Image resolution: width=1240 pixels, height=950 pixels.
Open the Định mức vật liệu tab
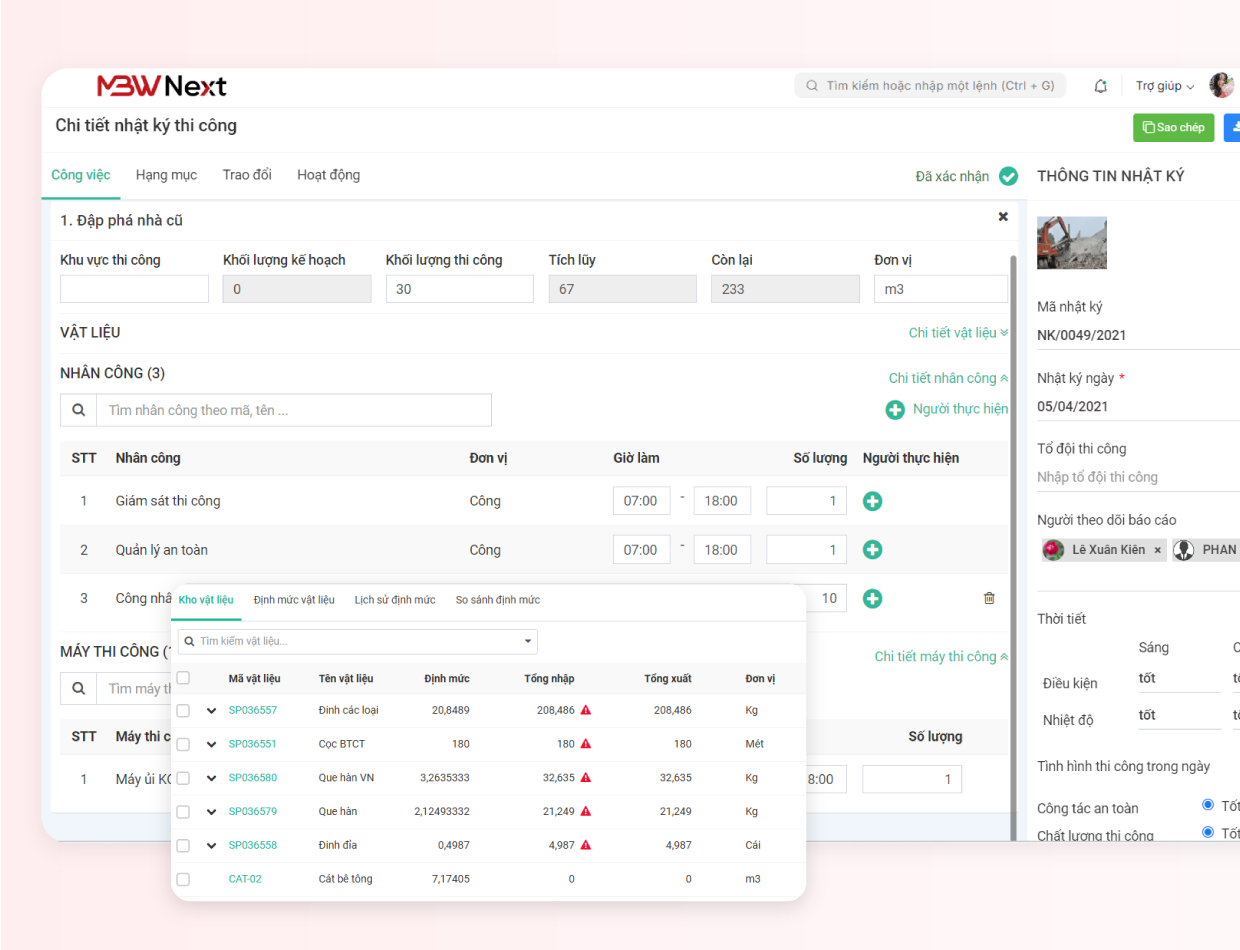coord(294,600)
